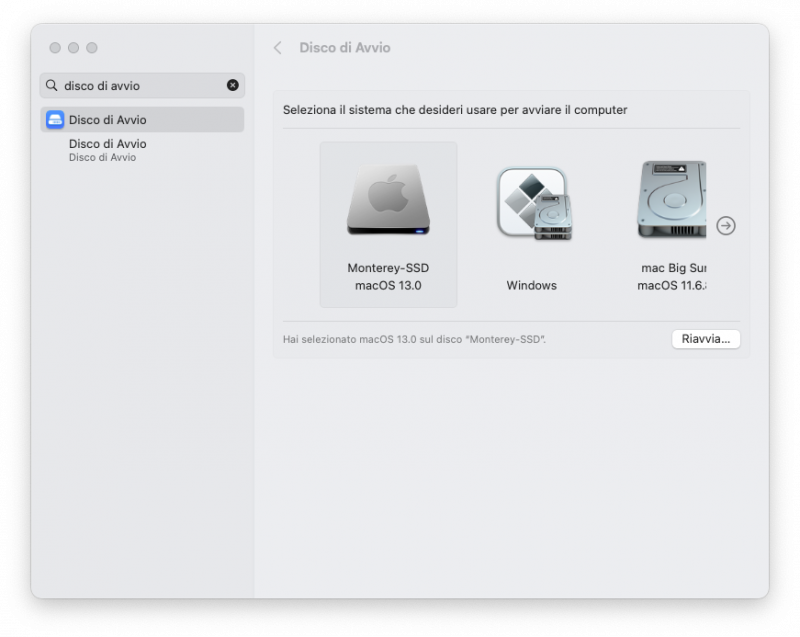Click the Disco di Avvio window title
Viewport: 800px width, 637px height.
[x=345, y=47]
